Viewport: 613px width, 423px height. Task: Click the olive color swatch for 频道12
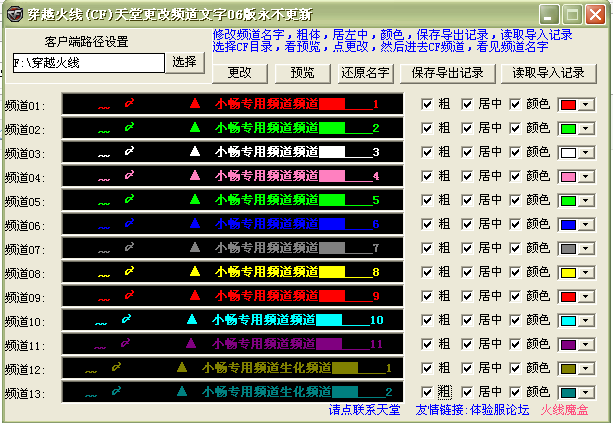pyautogui.click(x=568, y=369)
